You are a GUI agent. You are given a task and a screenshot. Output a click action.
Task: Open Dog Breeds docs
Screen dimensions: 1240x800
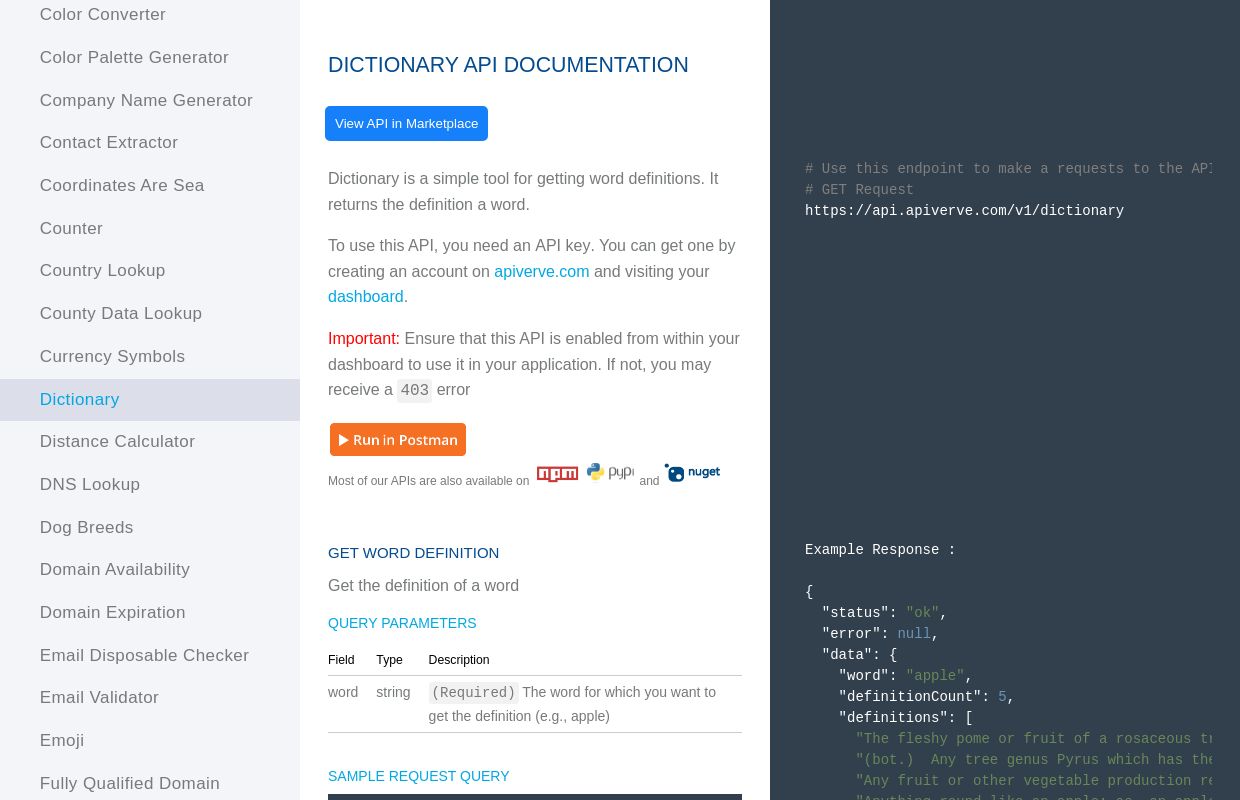(150, 528)
